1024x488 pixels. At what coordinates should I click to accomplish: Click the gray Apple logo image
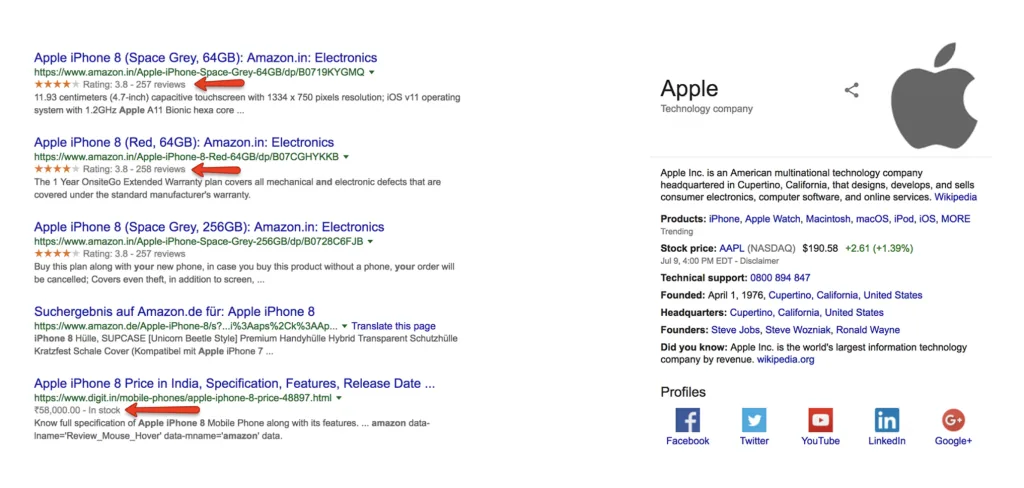tap(935, 96)
